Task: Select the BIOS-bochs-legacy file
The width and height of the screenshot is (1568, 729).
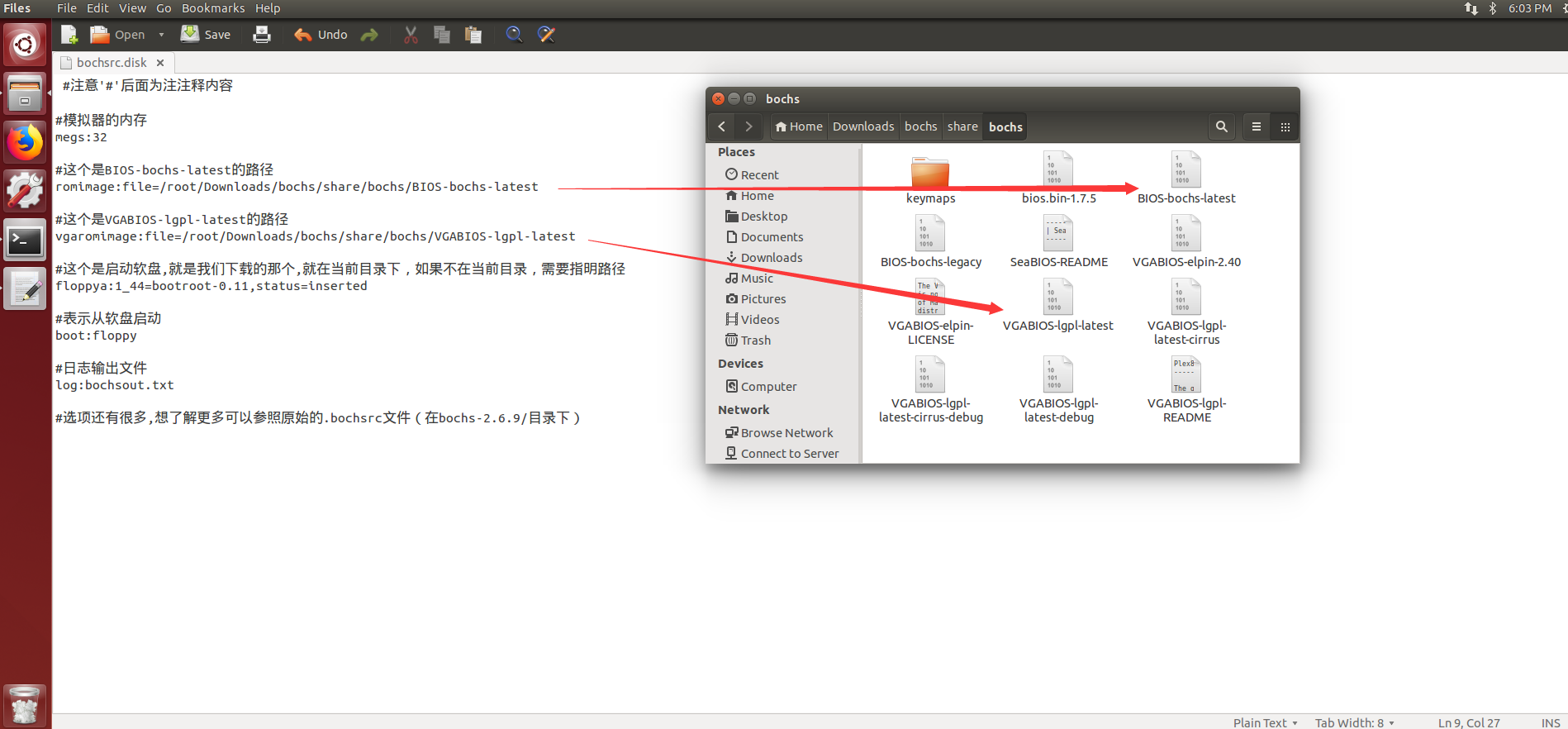Action: point(930,242)
